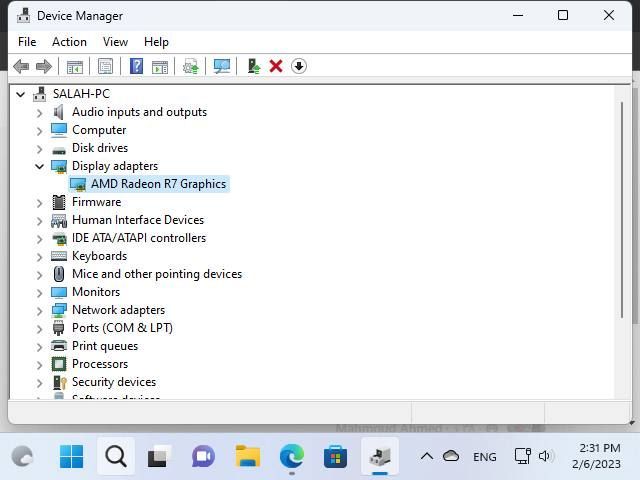Expand the Computer category chevron
This screenshot has width=640, height=480.
pos(39,131)
